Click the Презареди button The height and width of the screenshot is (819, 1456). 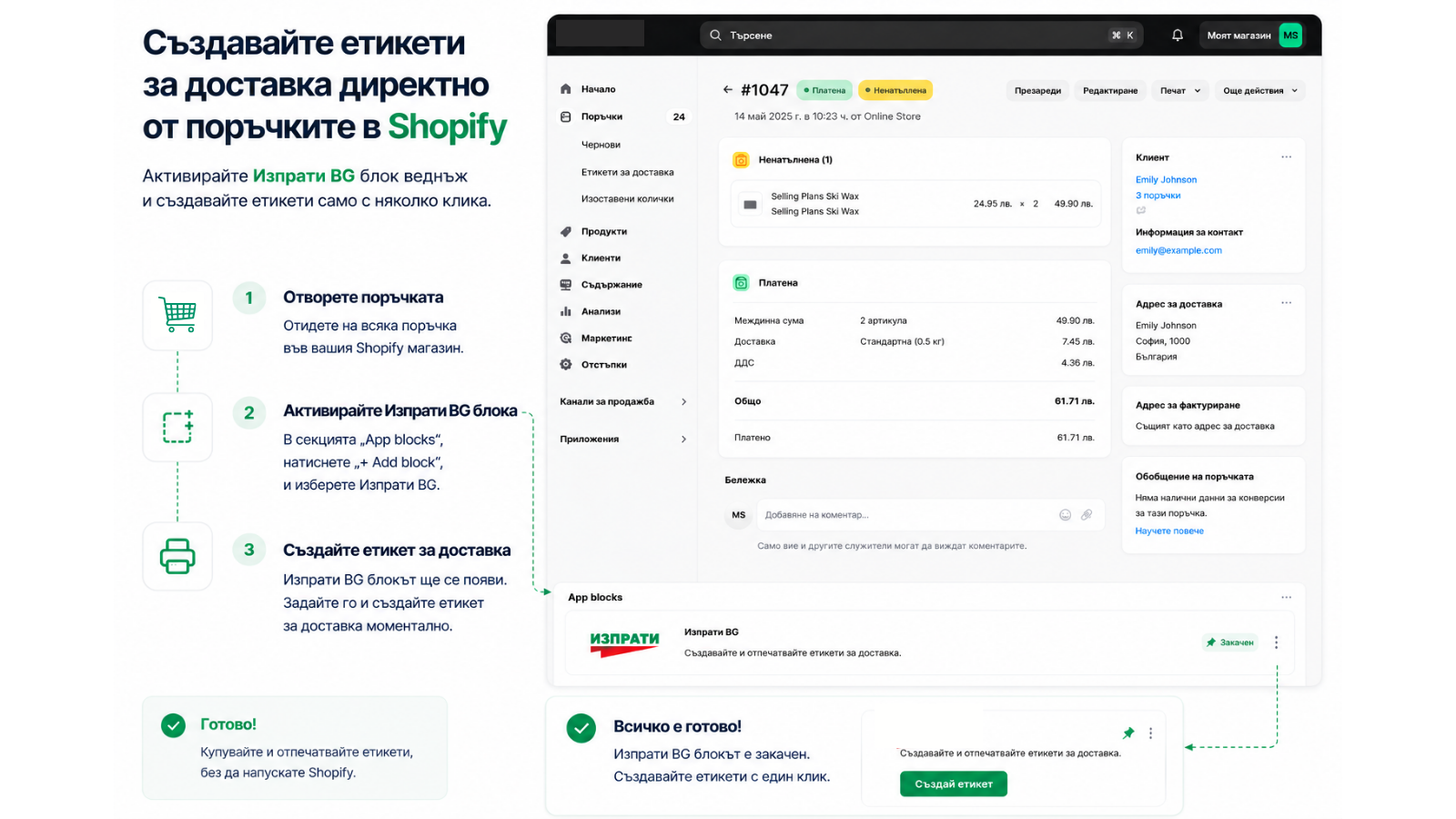coord(1037,91)
